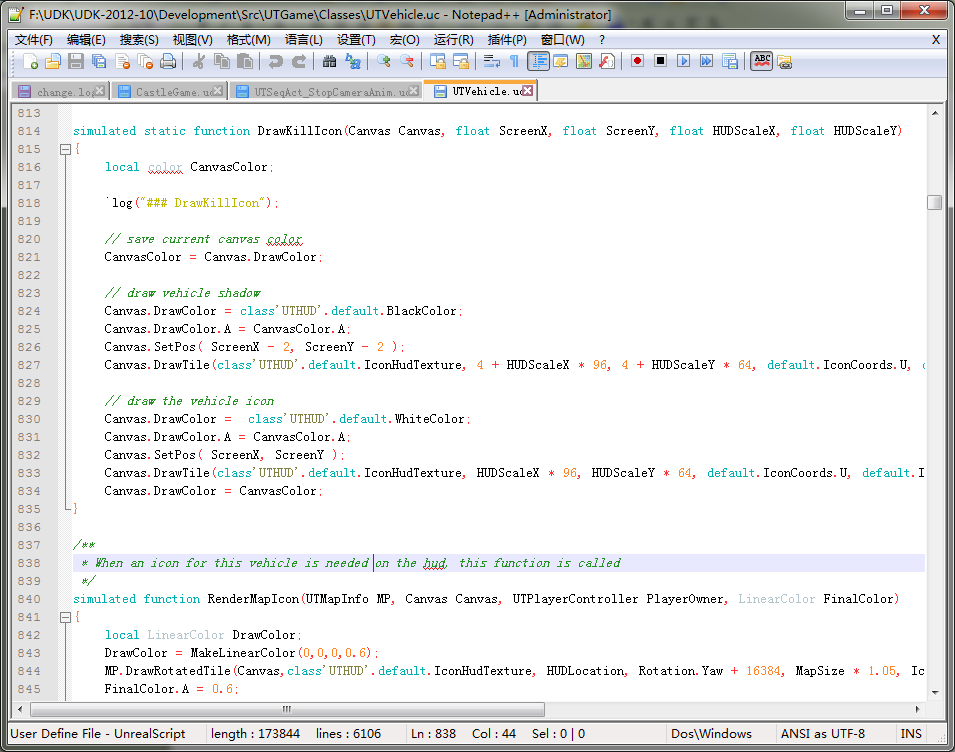Viewport: 955px width, 752px height.
Task: Click the New file toolbar icon
Action: pyautogui.click(x=30, y=61)
